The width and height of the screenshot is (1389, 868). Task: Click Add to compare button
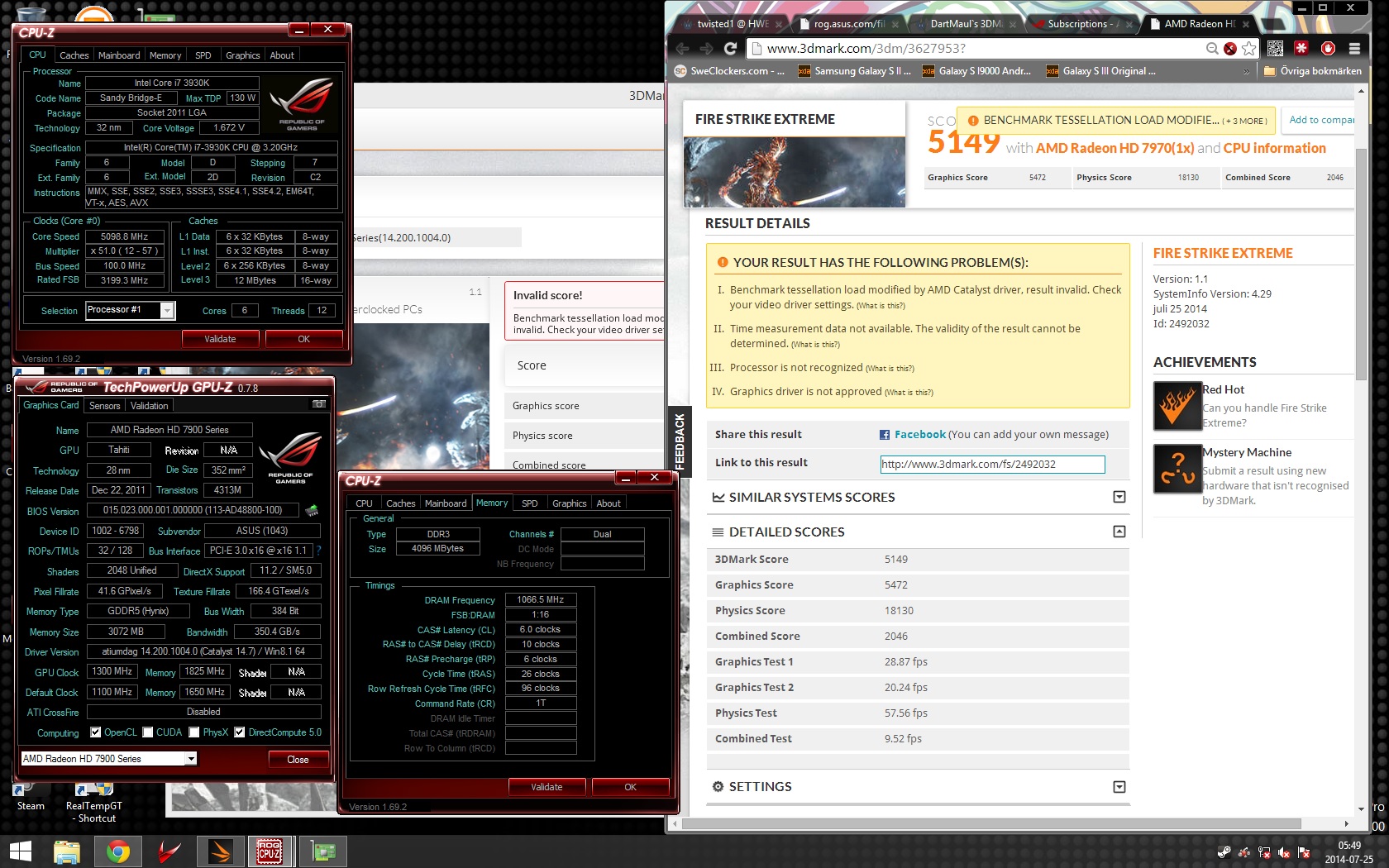pos(1319,120)
